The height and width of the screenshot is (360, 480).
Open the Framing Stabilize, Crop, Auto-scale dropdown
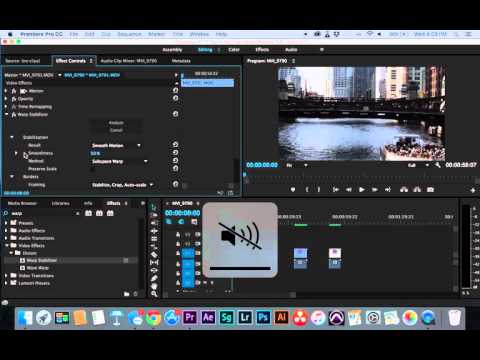(x=123, y=184)
